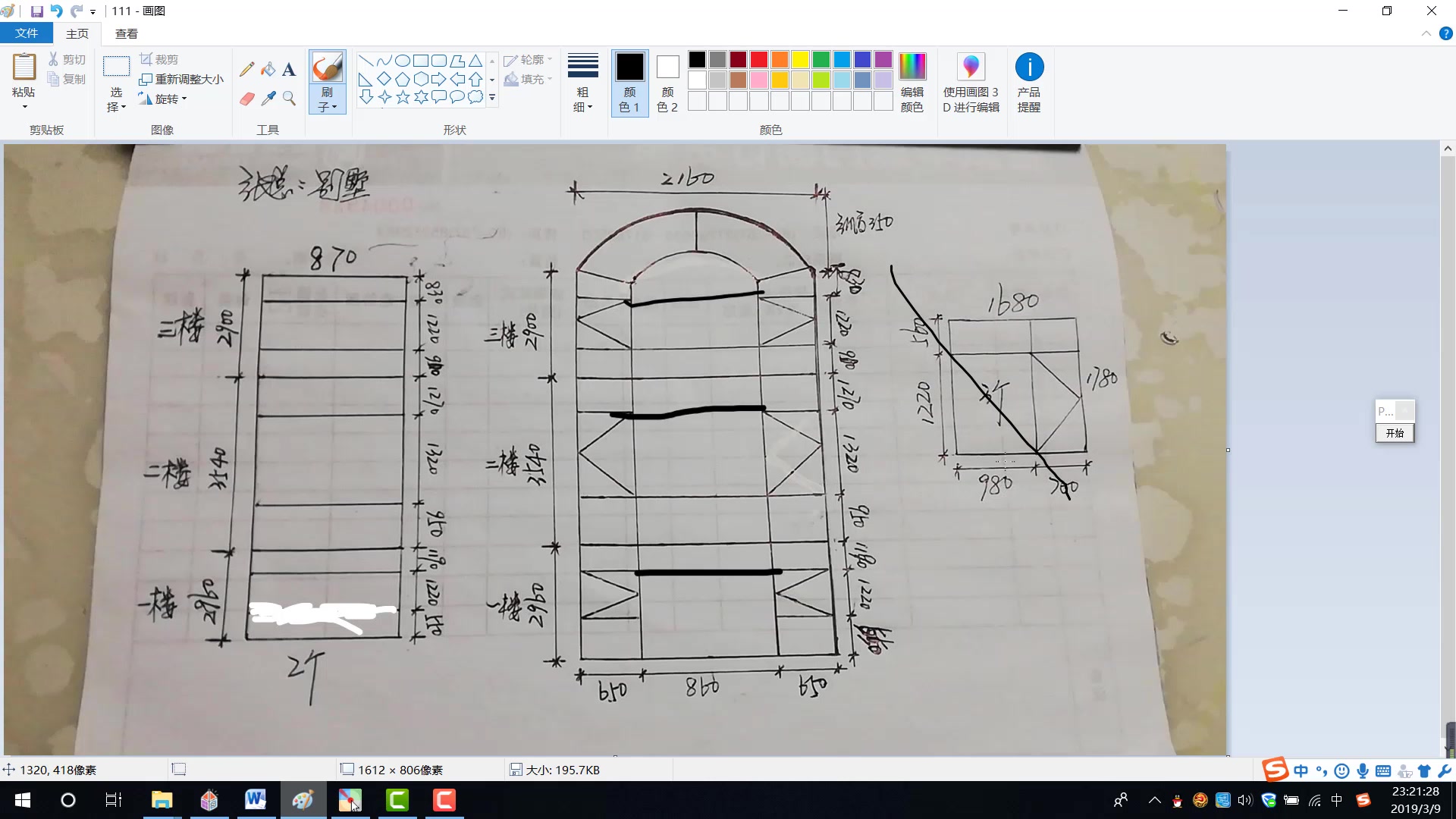Open the 主页 ribbon tab
The width and height of the screenshot is (1456, 819).
pyautogui.click(x=77, y=33)
